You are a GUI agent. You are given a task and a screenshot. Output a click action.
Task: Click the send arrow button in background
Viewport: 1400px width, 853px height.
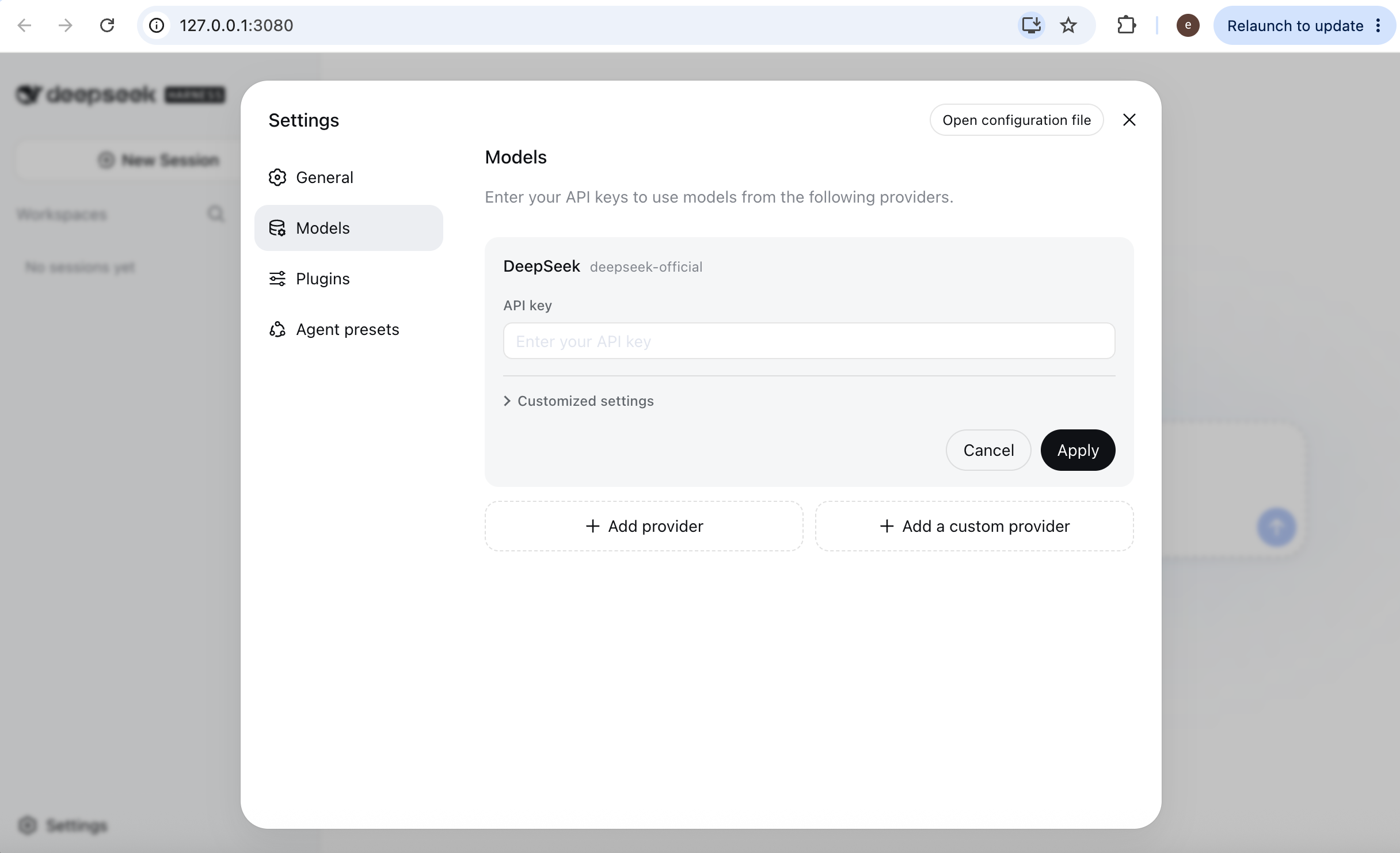coord(1276,527)
